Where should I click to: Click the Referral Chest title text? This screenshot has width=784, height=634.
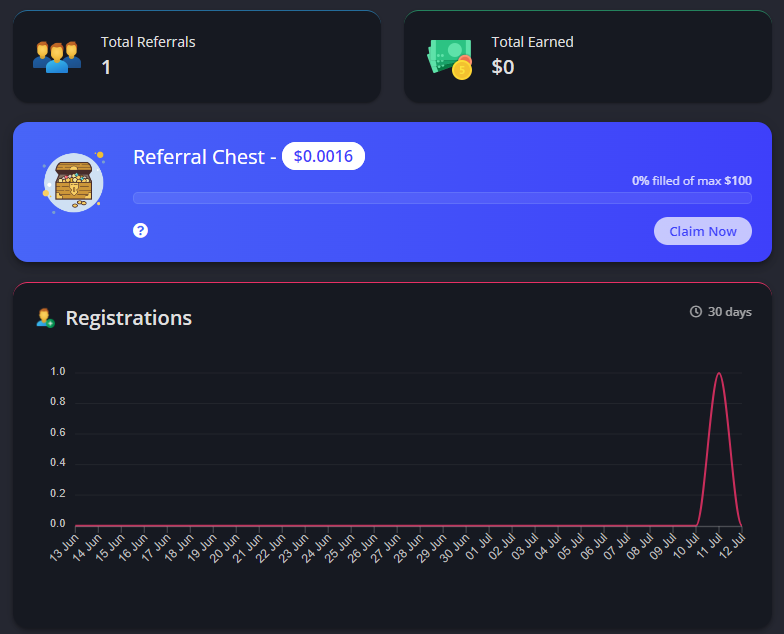(x=199, y=157)
